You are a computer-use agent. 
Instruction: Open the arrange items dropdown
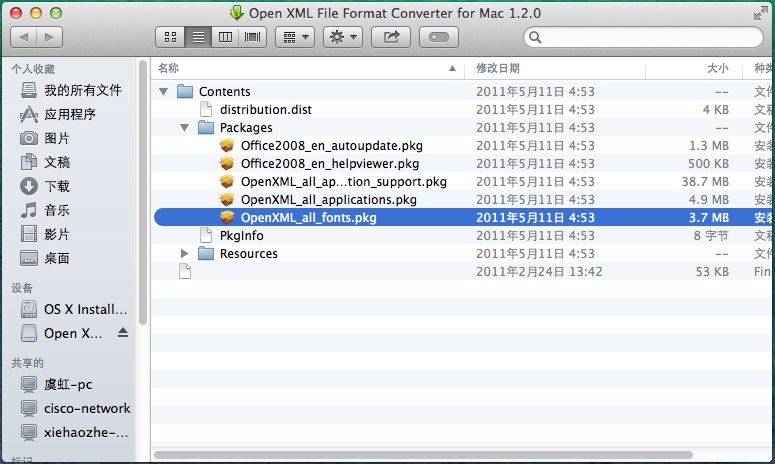295,37
